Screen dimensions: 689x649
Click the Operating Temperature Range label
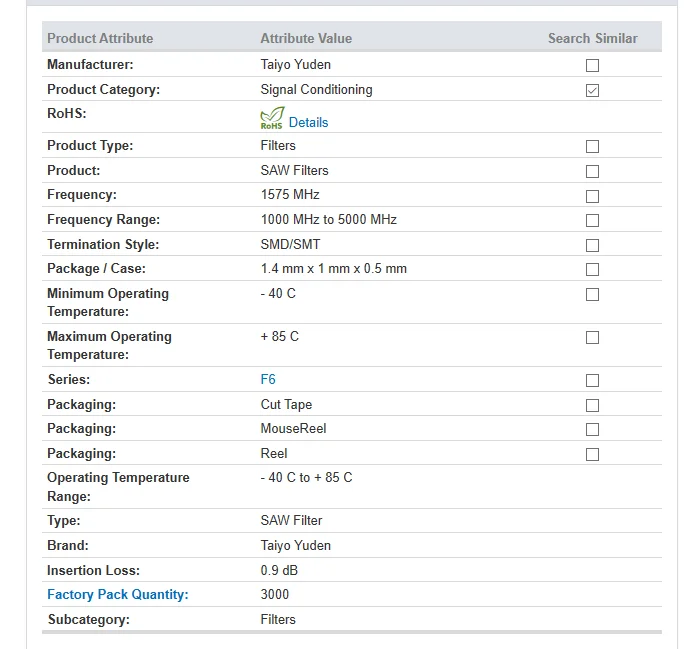pos(118,487)
